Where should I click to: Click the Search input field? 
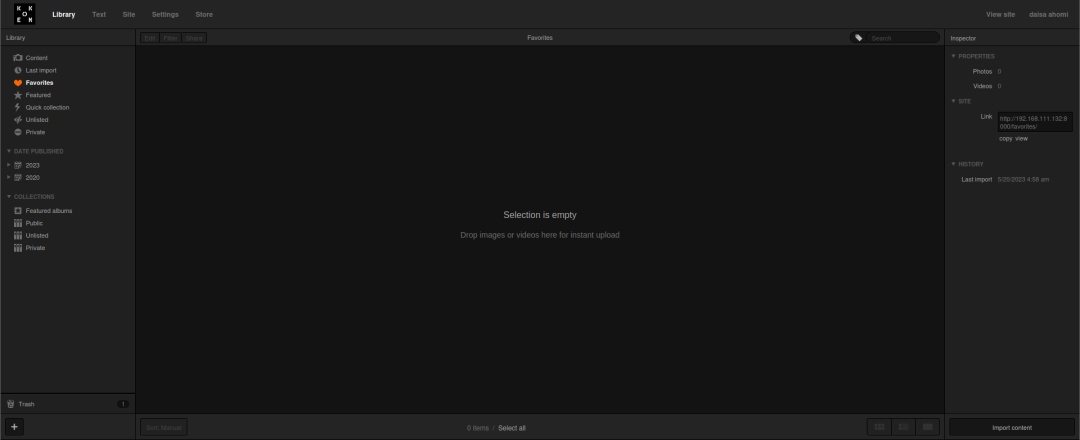coord(903,38)
